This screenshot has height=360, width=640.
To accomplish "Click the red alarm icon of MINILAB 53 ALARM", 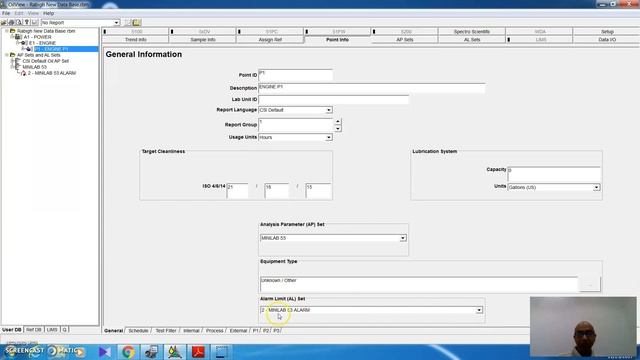I will [24, 73].
